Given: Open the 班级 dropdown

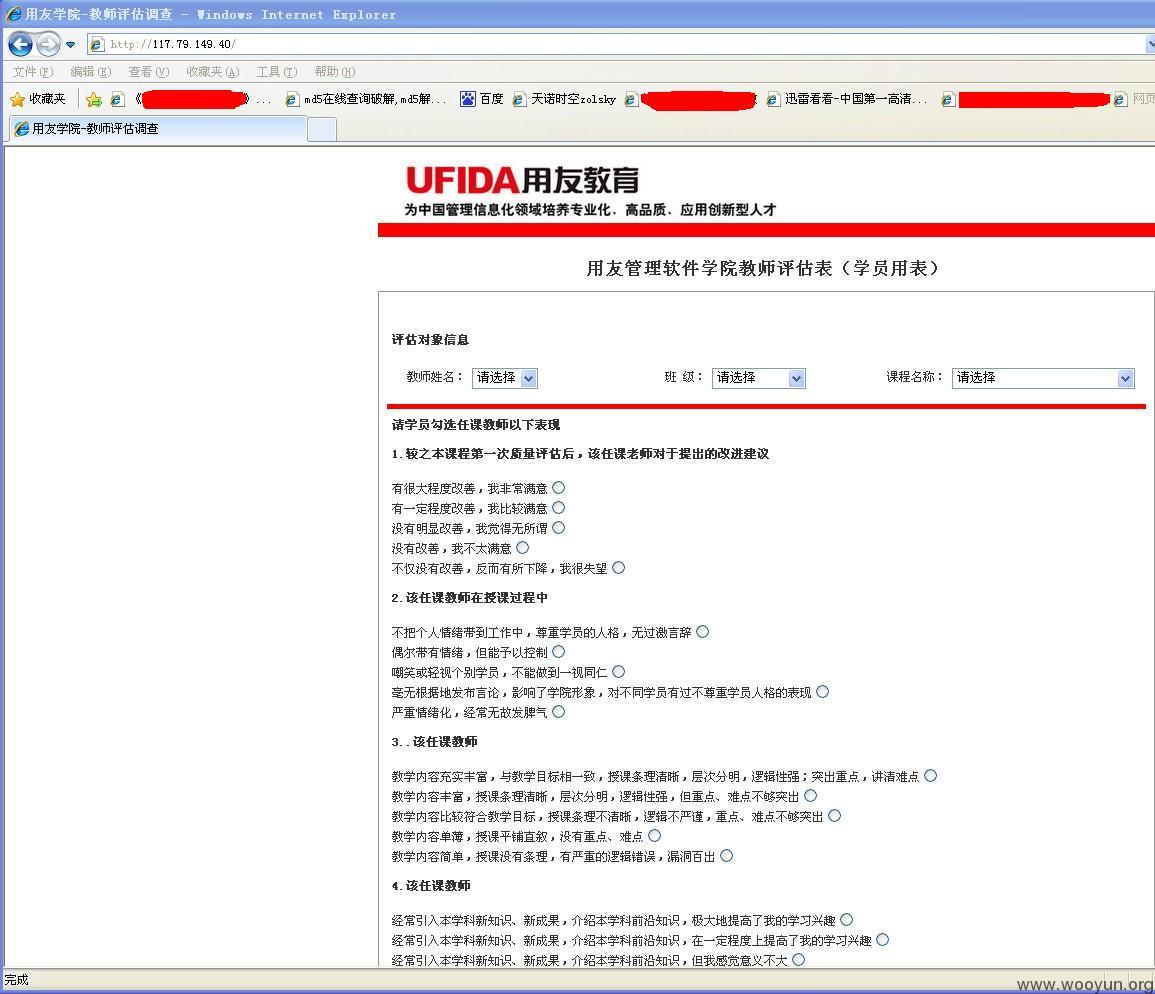Looking at the screenshot, I should [758, 377].
